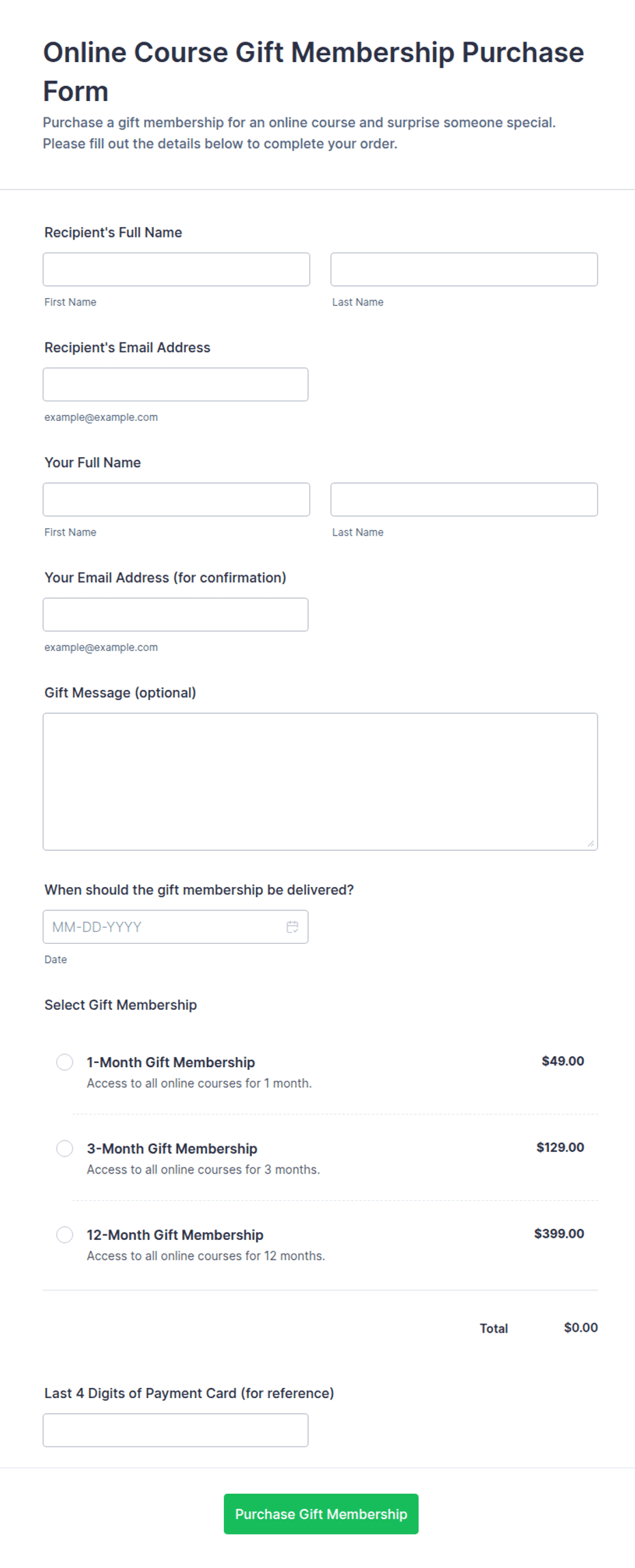
Task: Click the Recipient's Email Address input
Action: (175, 384)
